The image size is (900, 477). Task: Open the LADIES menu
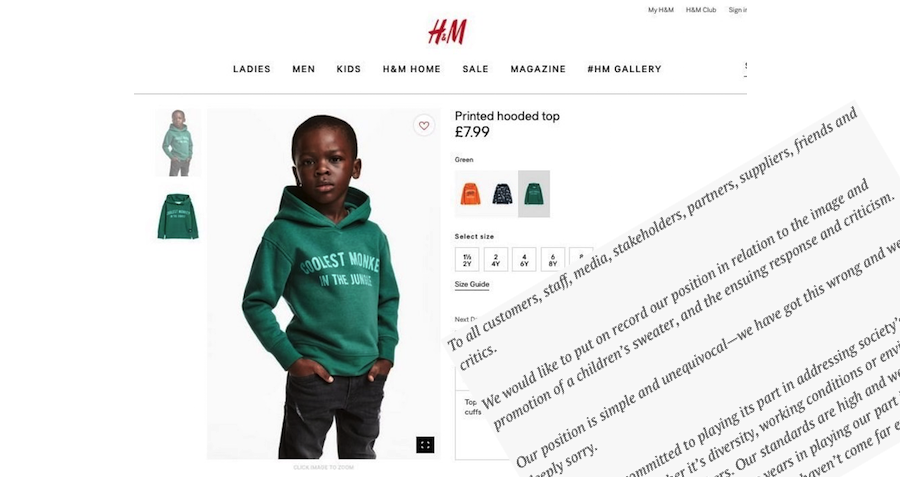(251, 69)
